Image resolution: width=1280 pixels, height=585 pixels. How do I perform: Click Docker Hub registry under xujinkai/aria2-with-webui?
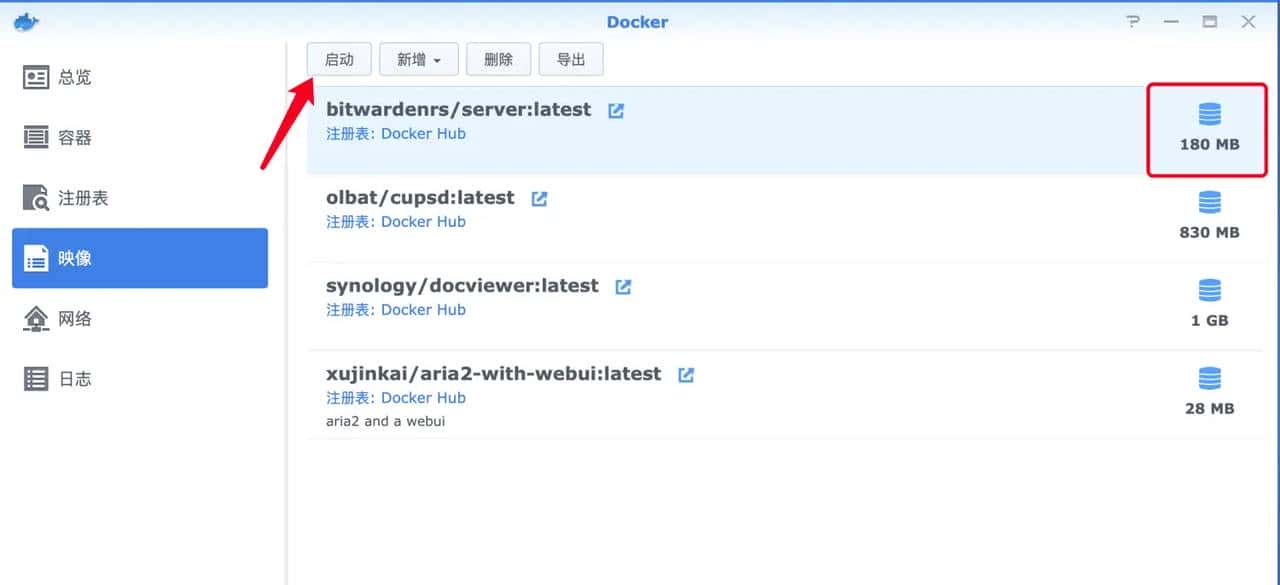tap(423, 398)
